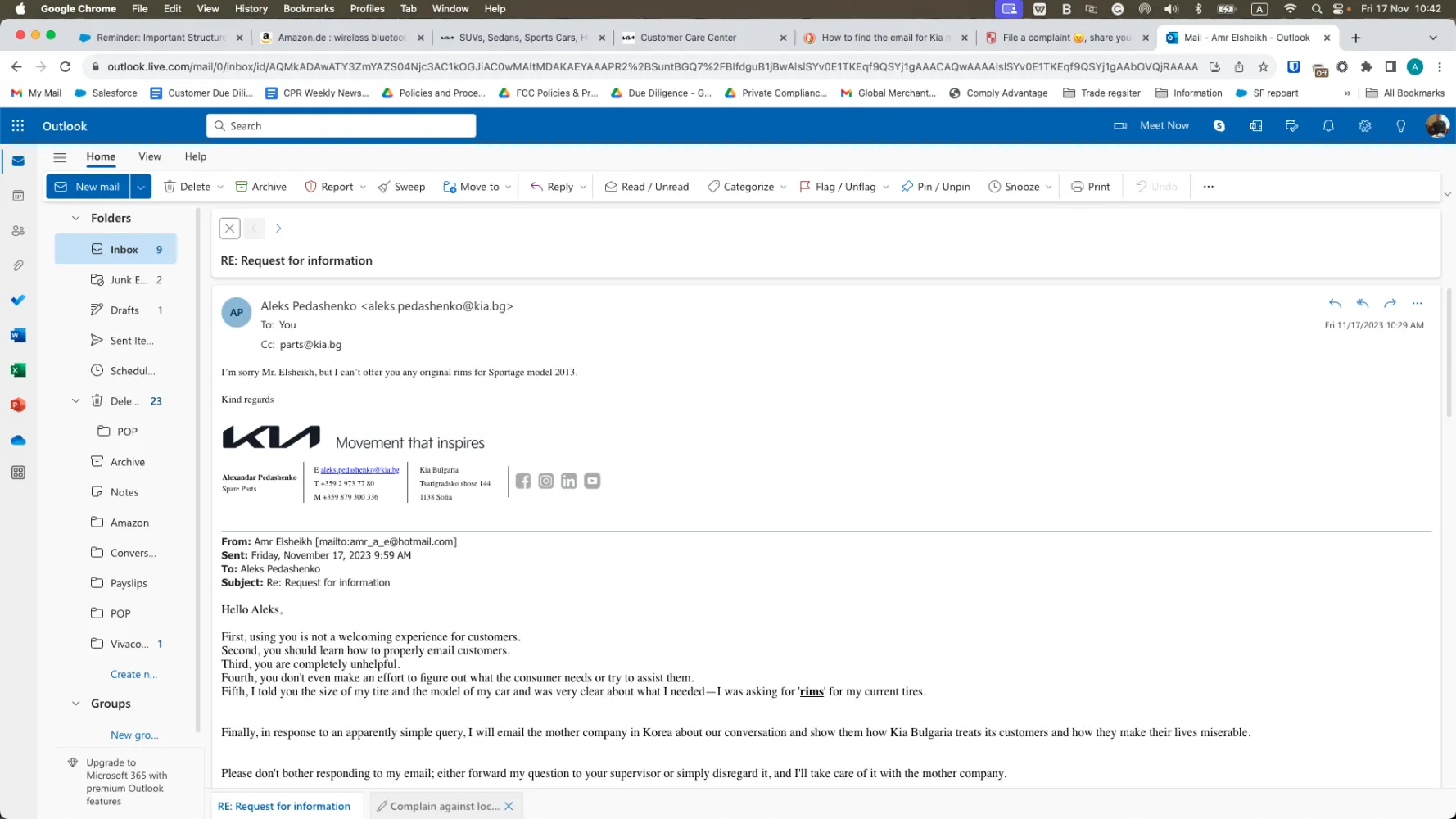
Task: Open the Bookmarks menu in menu bar
Action: (309, 8)
